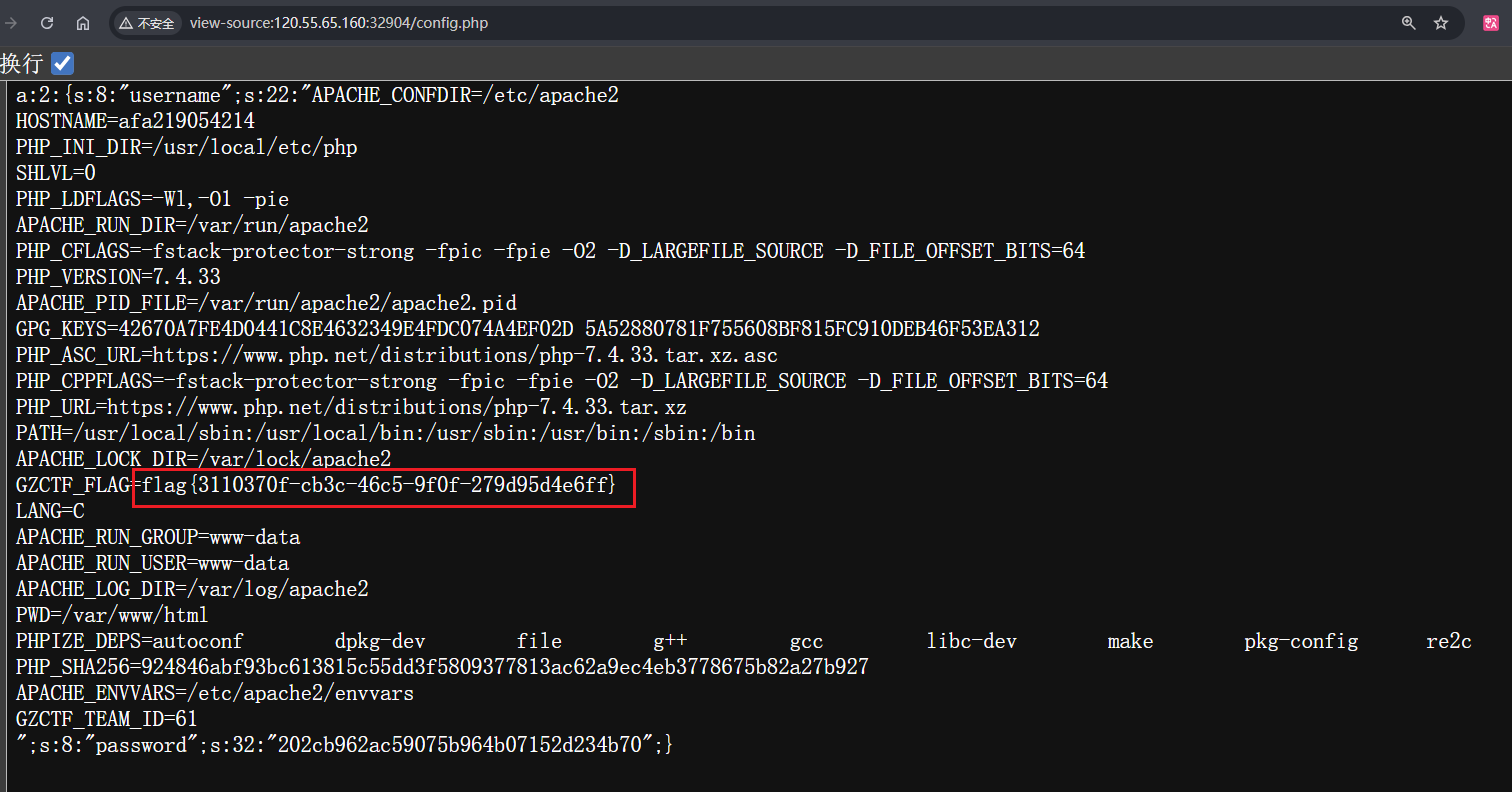1512x792 pixels.
Task: Click the view-source URL in address bar
Action: pos(338,23)
